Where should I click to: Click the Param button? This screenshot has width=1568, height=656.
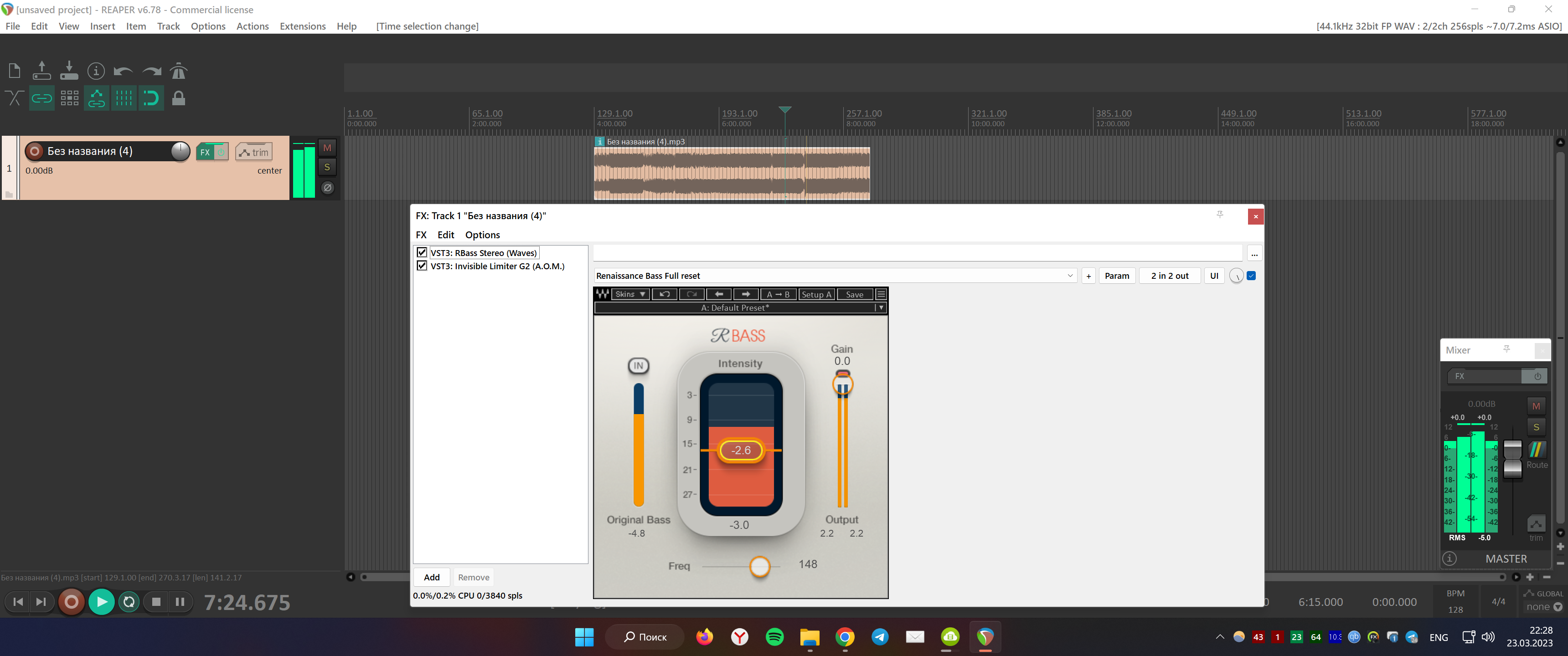point(1116,276)
